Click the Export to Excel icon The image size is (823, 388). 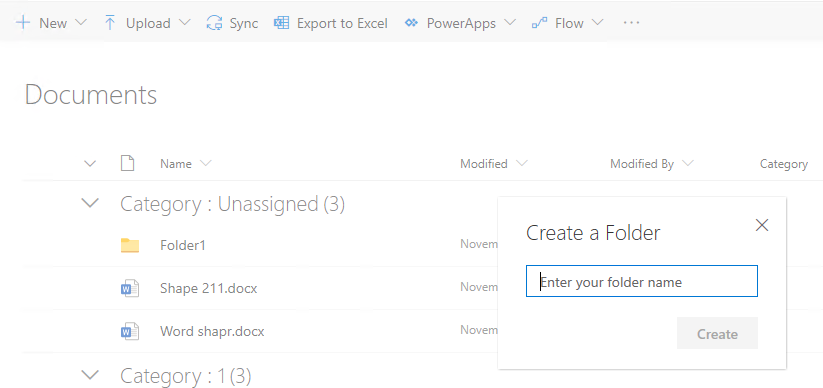(x=282, y=23)
